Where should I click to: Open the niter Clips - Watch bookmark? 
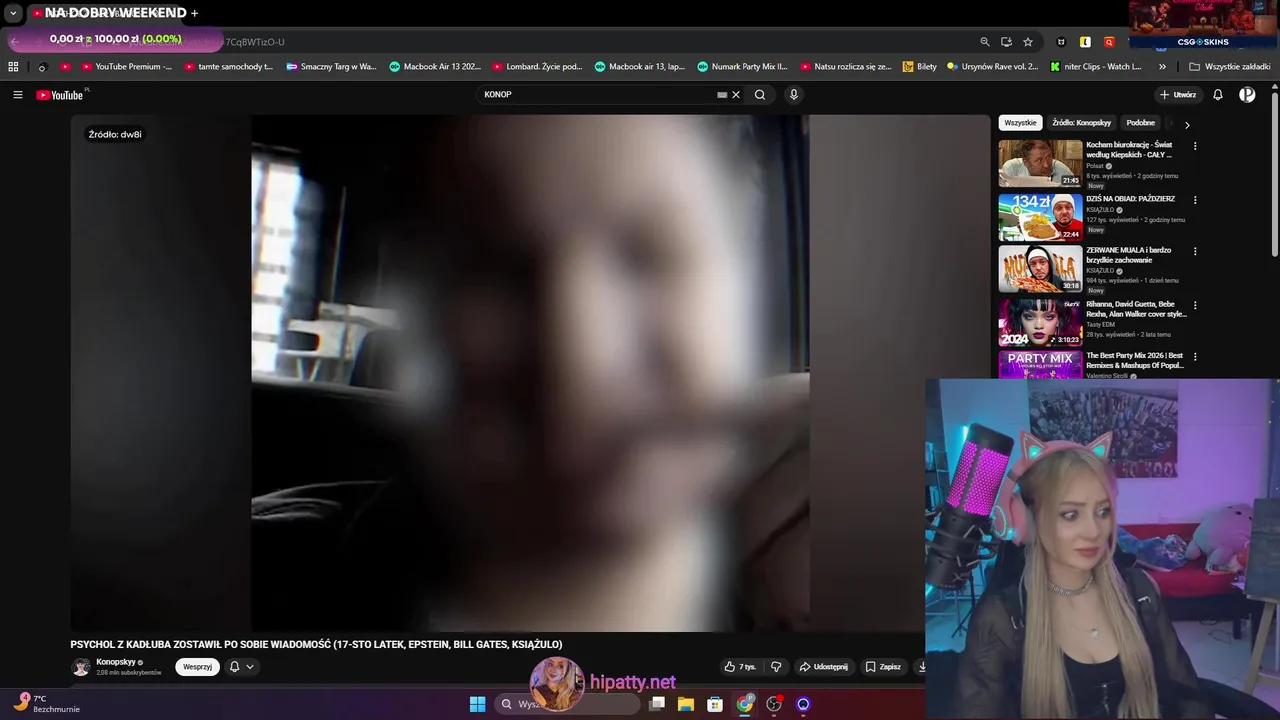click(x=1096, y=67)
